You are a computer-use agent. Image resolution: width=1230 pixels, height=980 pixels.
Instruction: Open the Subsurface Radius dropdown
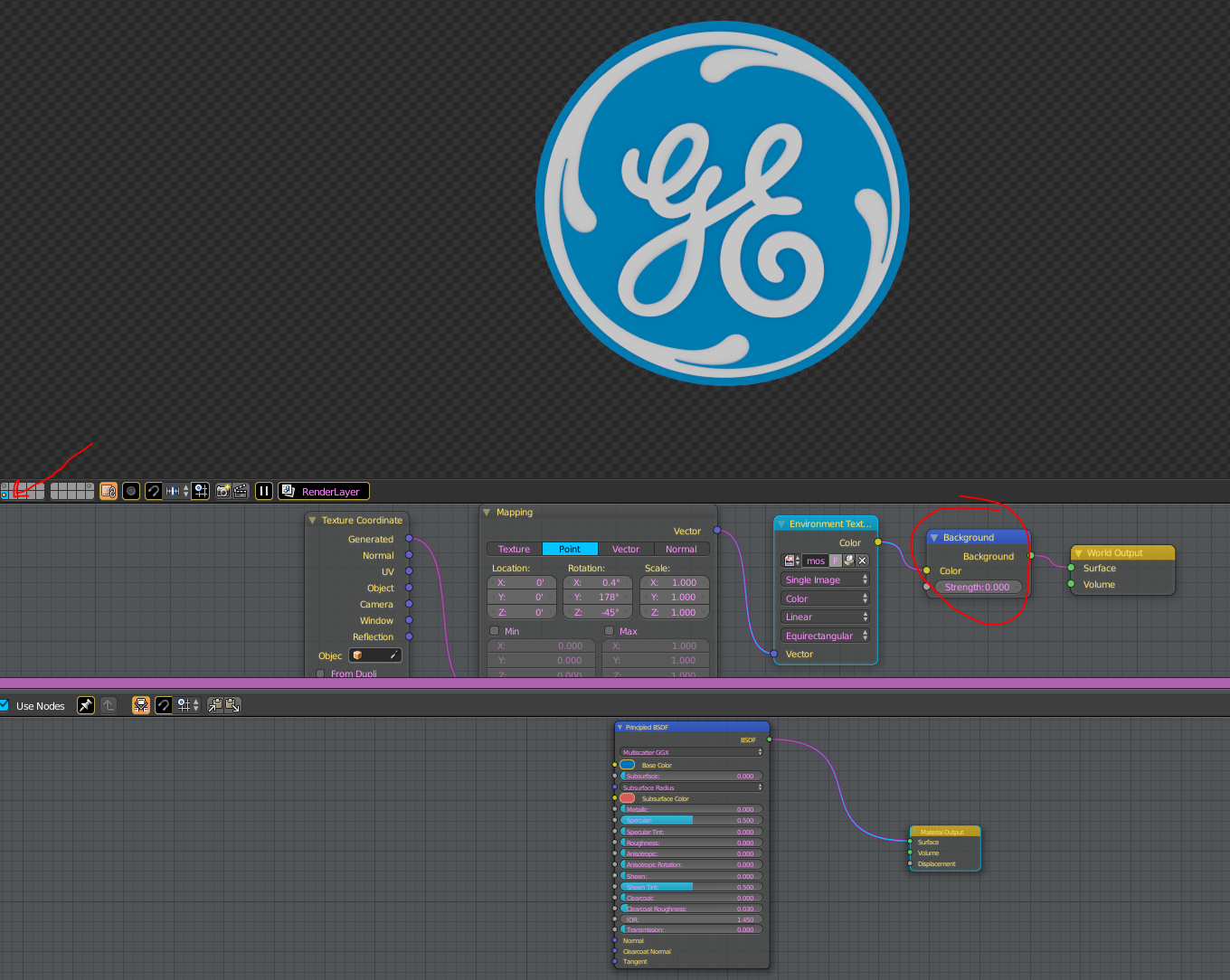pyautogui.click(x=691, y=787)
